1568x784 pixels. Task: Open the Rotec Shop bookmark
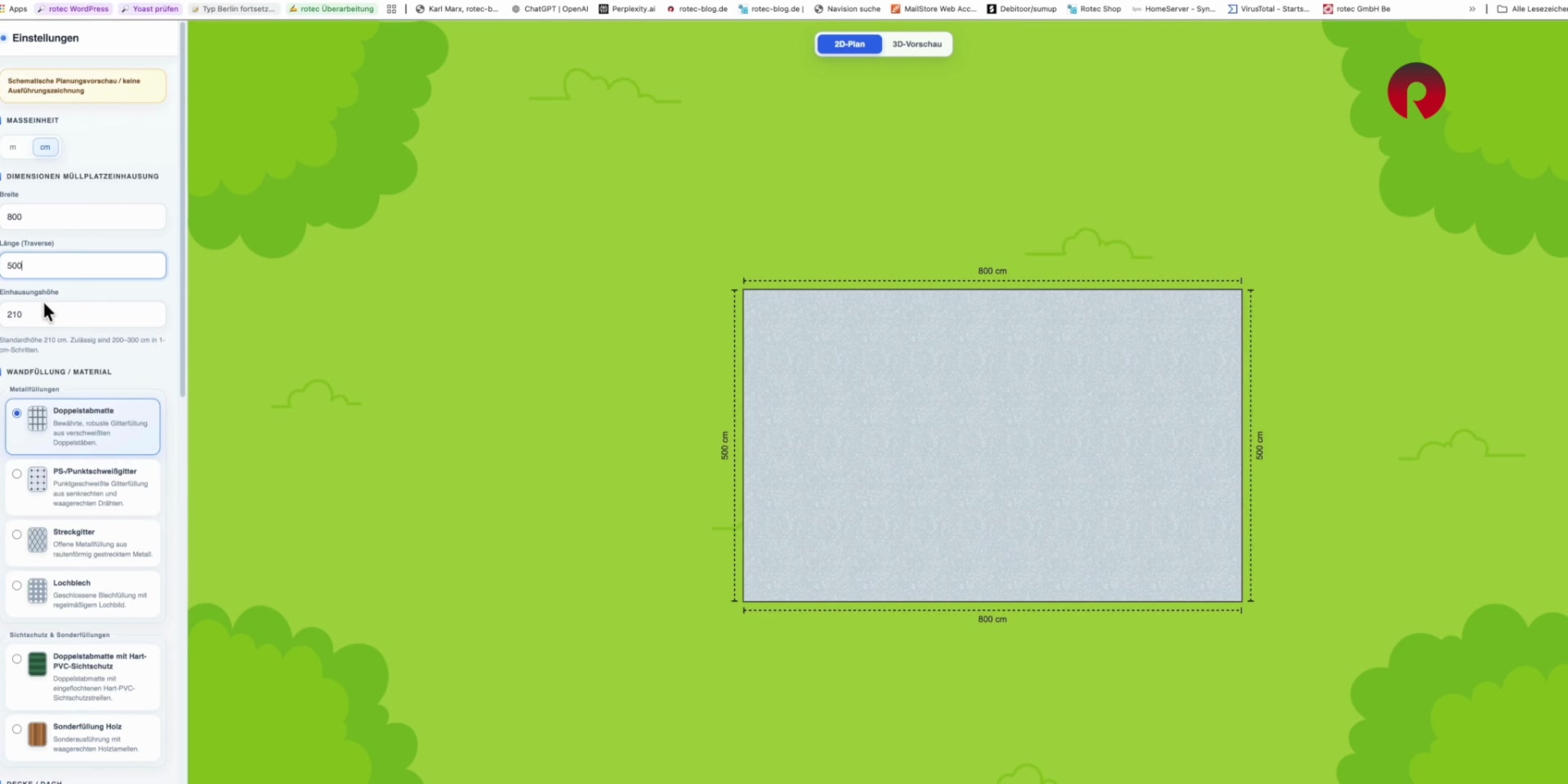1094,9
